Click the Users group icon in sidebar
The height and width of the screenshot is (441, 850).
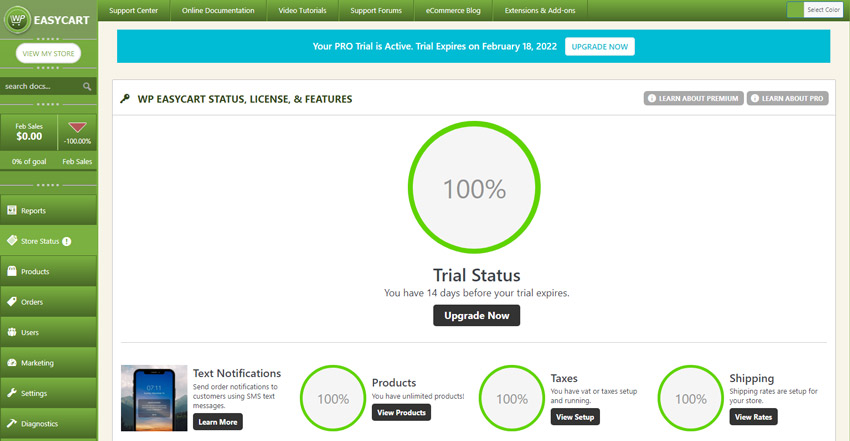[12, 332]
